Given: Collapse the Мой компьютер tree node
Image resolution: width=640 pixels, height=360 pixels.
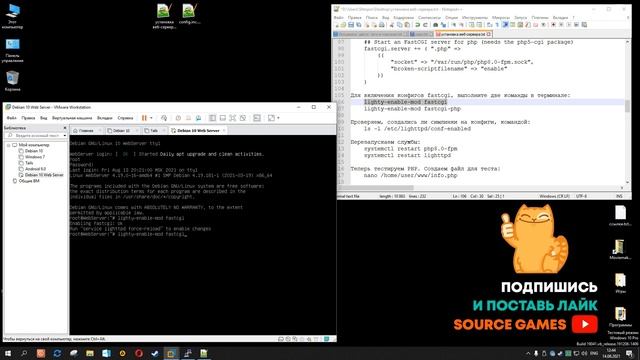Looking at the screenshot, I should [x=9, y=145].
